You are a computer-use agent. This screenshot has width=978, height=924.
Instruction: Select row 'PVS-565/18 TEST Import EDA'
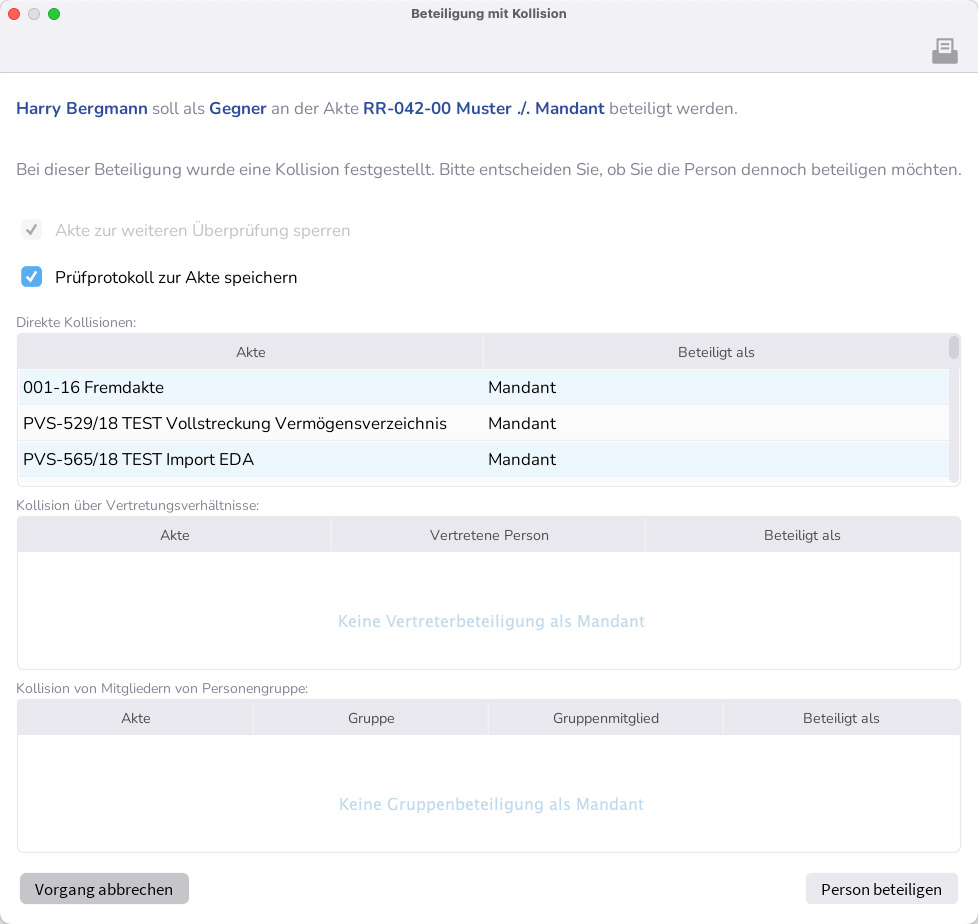(483, 459)
